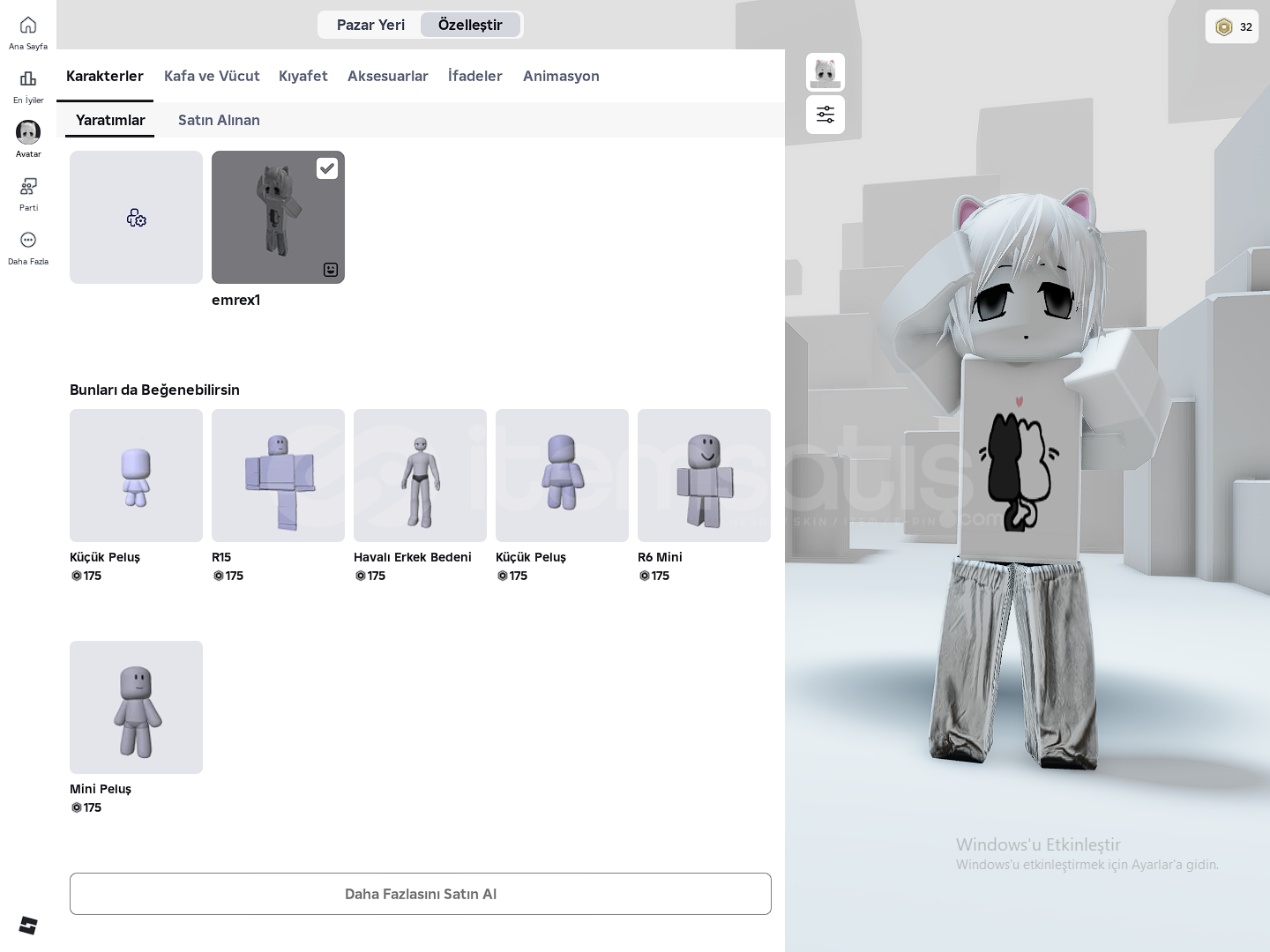Toggle emrex1 character checkmark

tap(327, 168)
